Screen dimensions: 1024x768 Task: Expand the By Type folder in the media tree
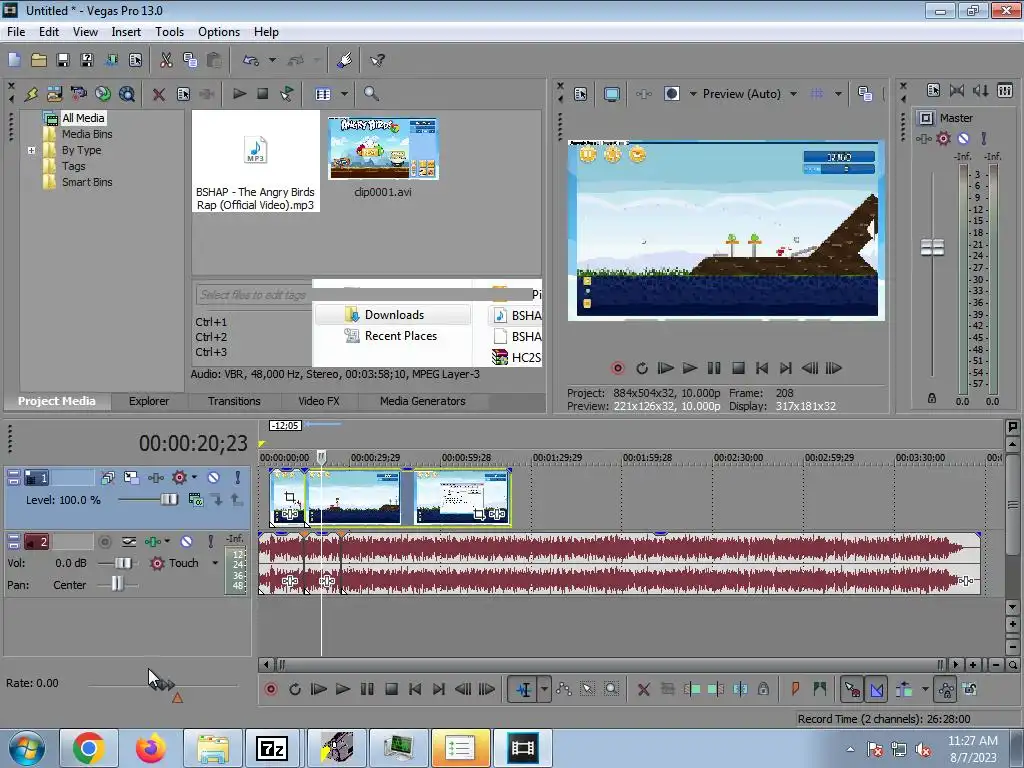pos(31,150)
